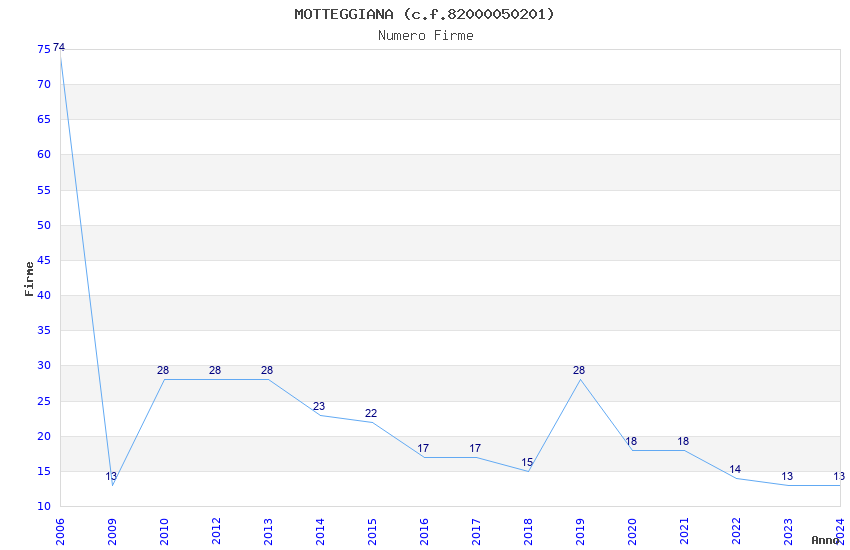
Task: Click the horizontal axis title "Anno"
Action: pyautogui.click(x=825, y=540)
